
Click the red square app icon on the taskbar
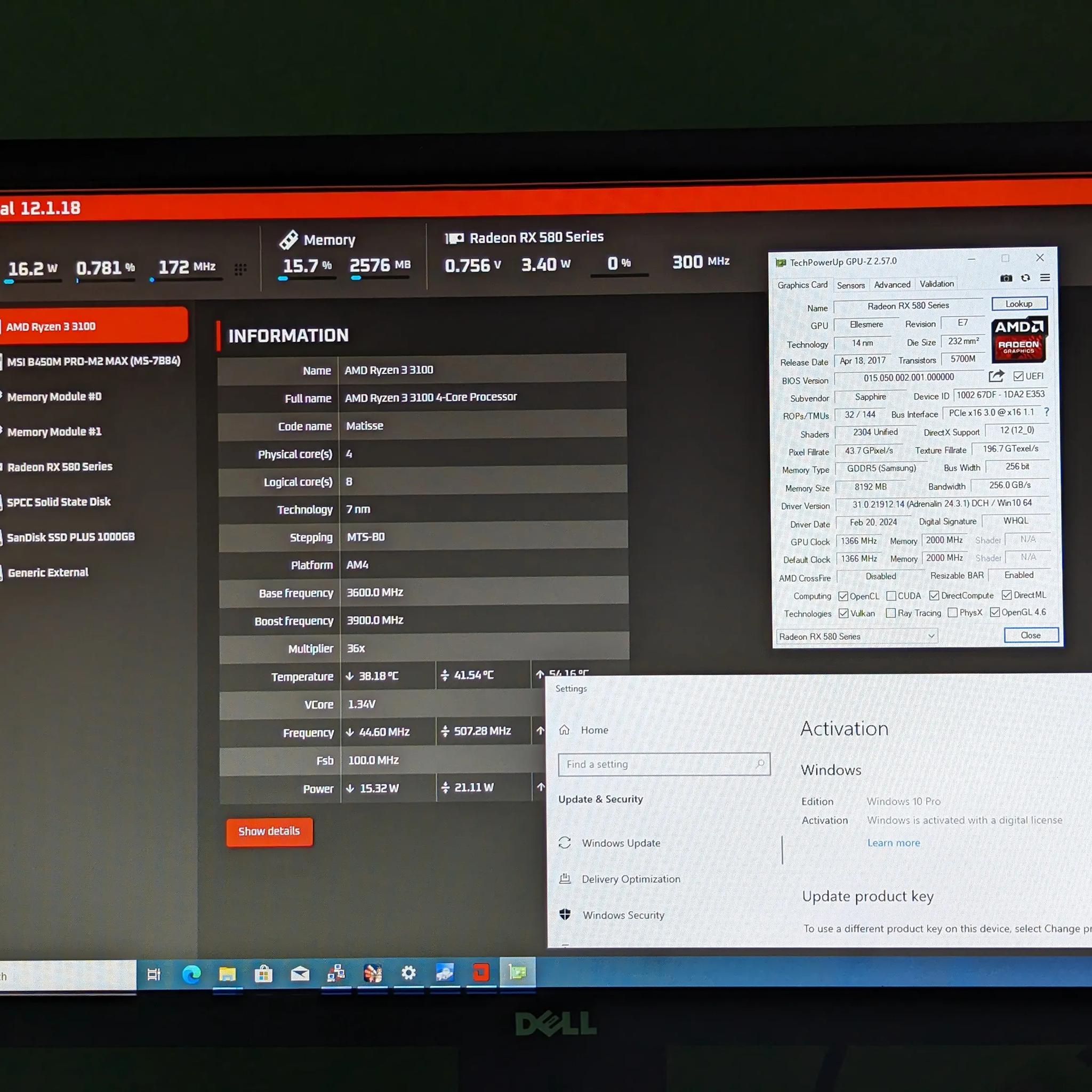coord(481,972)
